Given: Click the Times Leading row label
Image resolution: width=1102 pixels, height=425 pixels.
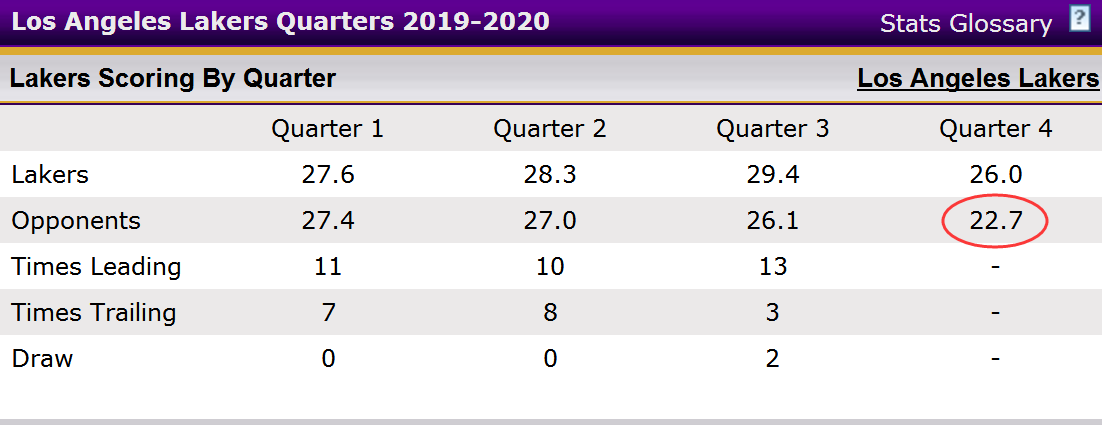Looking at the screenshot, I should pyautogui.click(x=96, y=267).
